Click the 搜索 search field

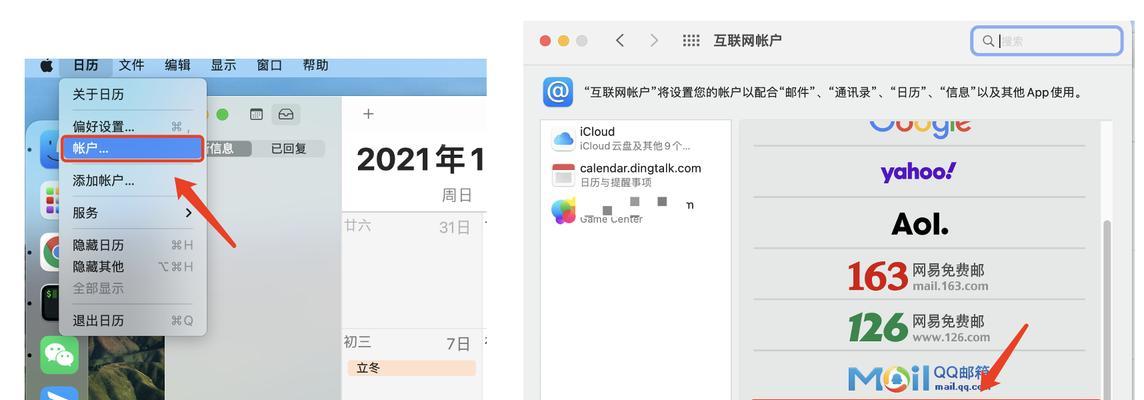[x=1046, y=41]
